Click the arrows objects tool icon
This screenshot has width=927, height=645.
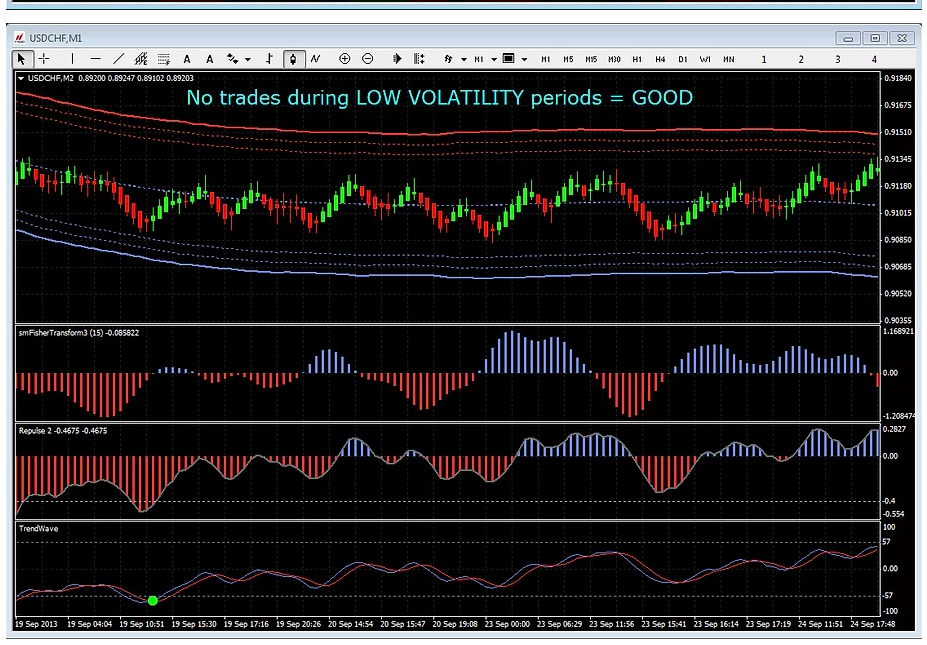coord(232,59)
